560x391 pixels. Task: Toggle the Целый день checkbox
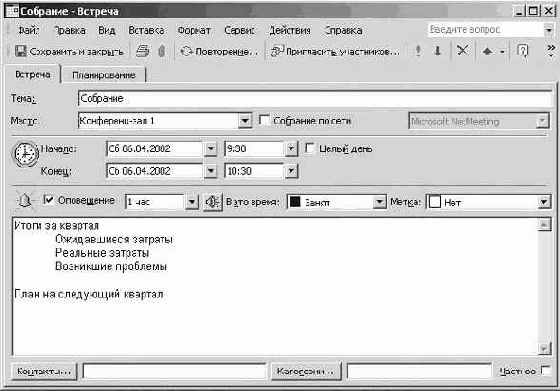[x=309, y=148]
